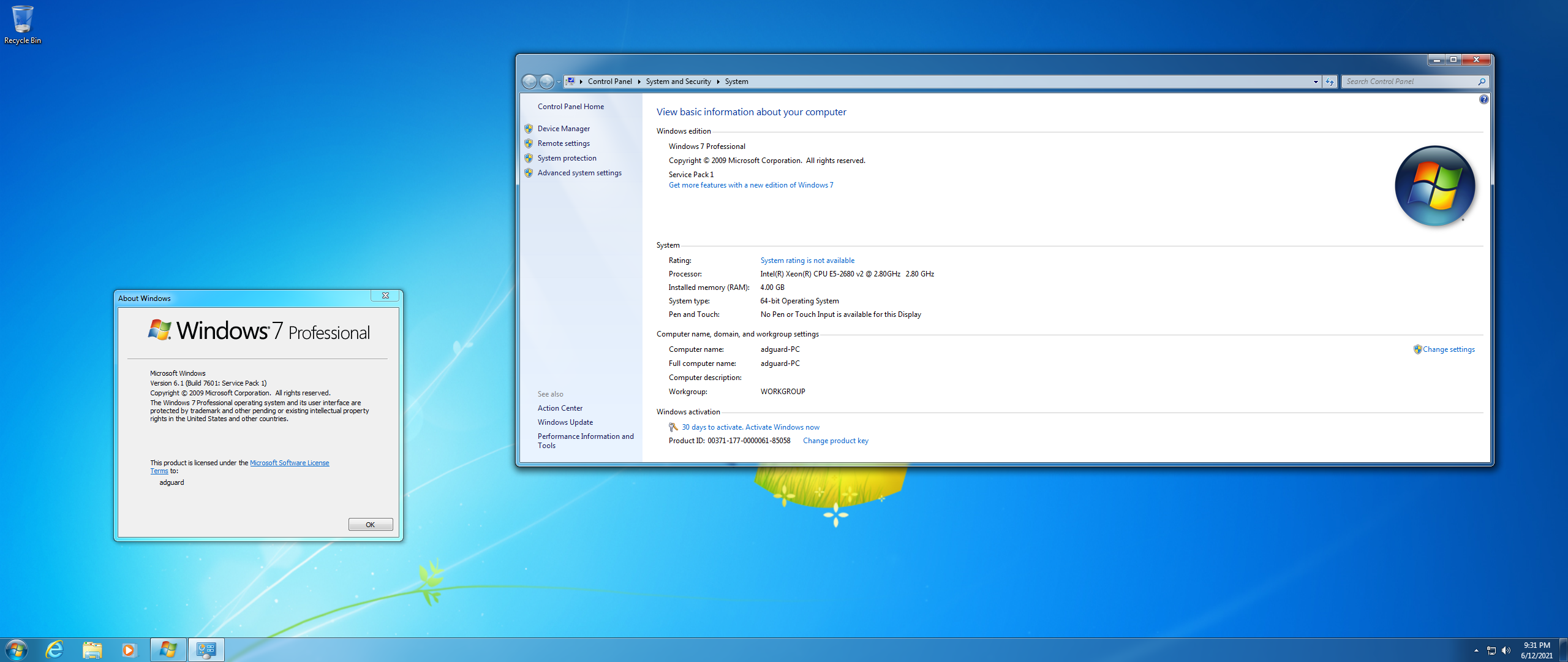Select the About Windows taskbar button
Screen dimensions: 1568x662
(x=168, y=650)
